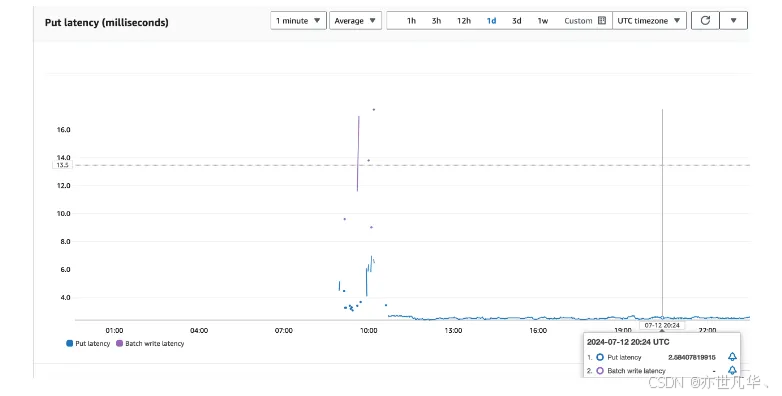Click the 10:00 x-axis label
782x396 pixels.
click(369, 331)
